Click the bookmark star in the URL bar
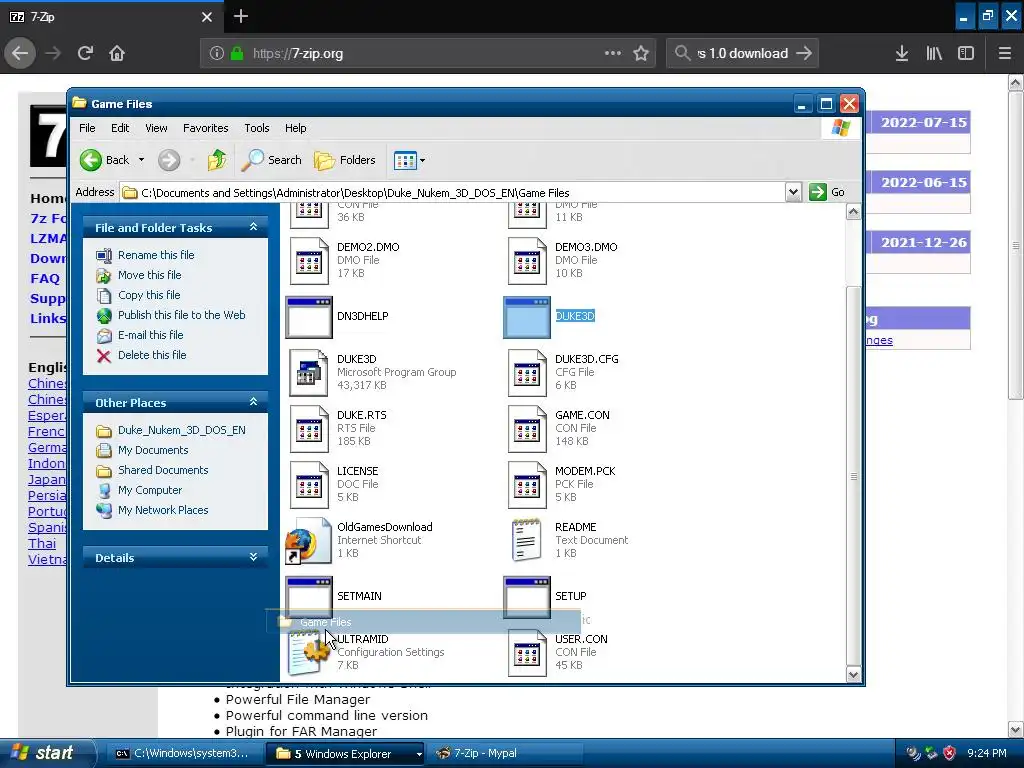1024x768 pixels. click(641, 53)
